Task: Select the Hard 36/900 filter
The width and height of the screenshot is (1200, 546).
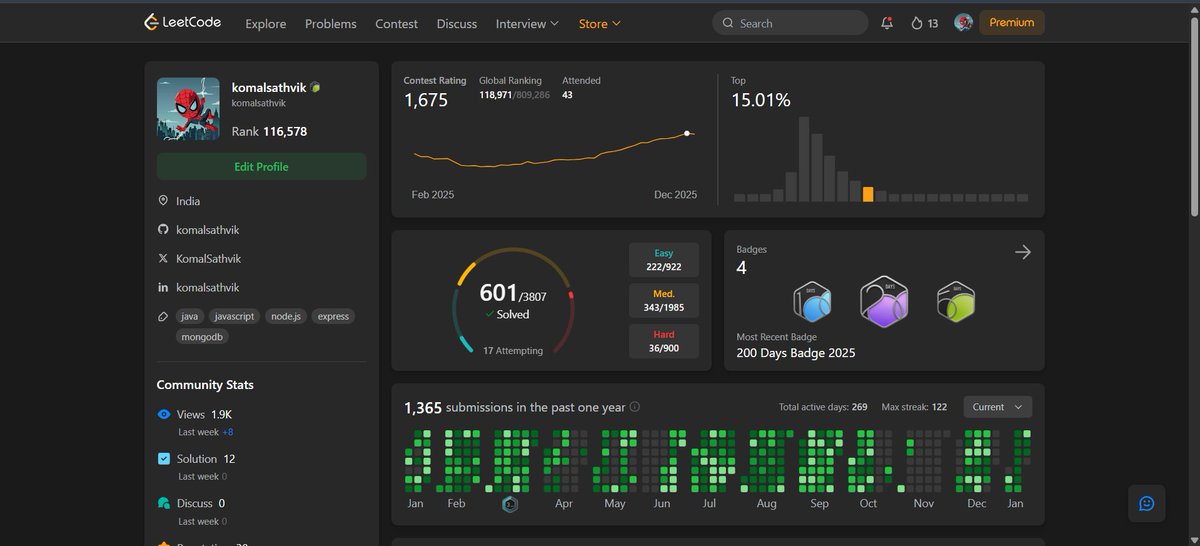Action: click(664, 341)
